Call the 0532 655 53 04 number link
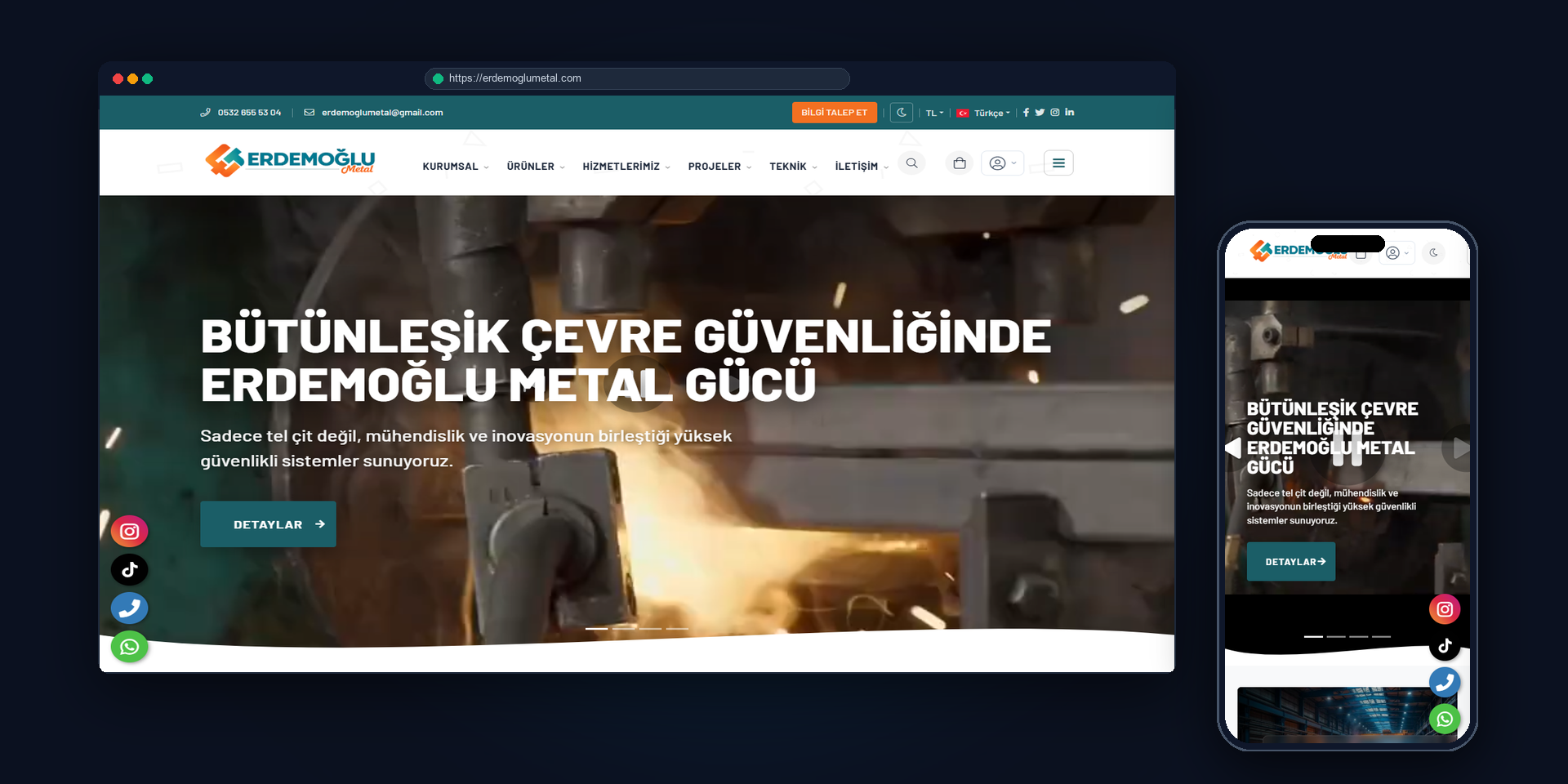This screenshot has width=1568, height=784. coord(249,113)
